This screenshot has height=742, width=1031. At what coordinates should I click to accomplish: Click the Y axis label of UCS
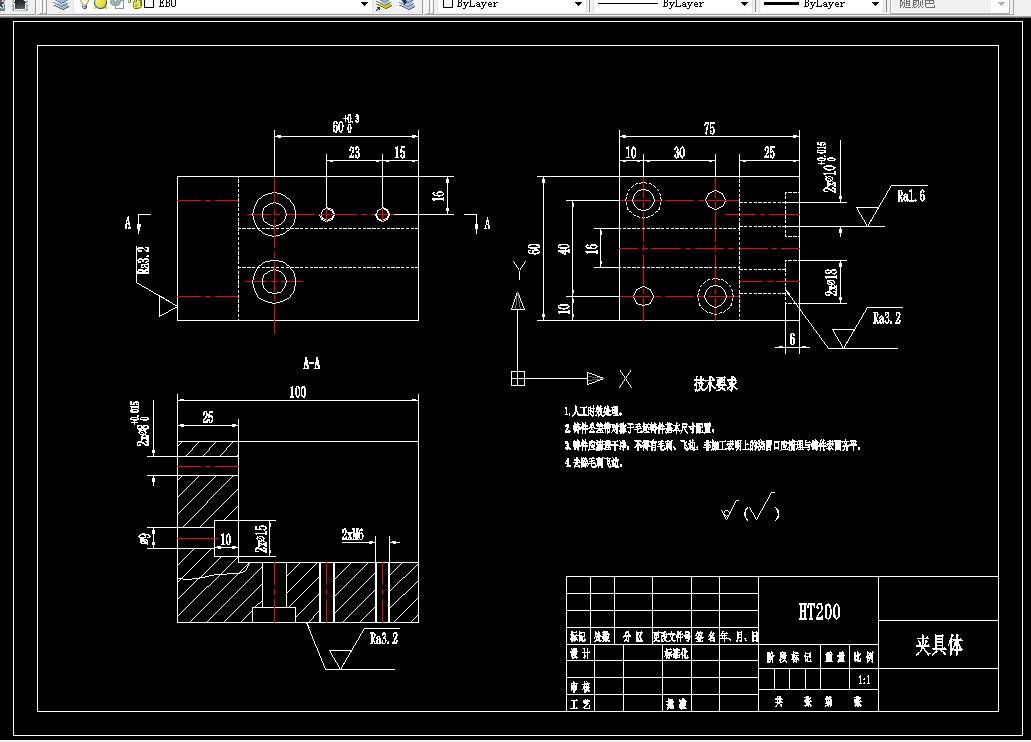[x=519, y=270]
